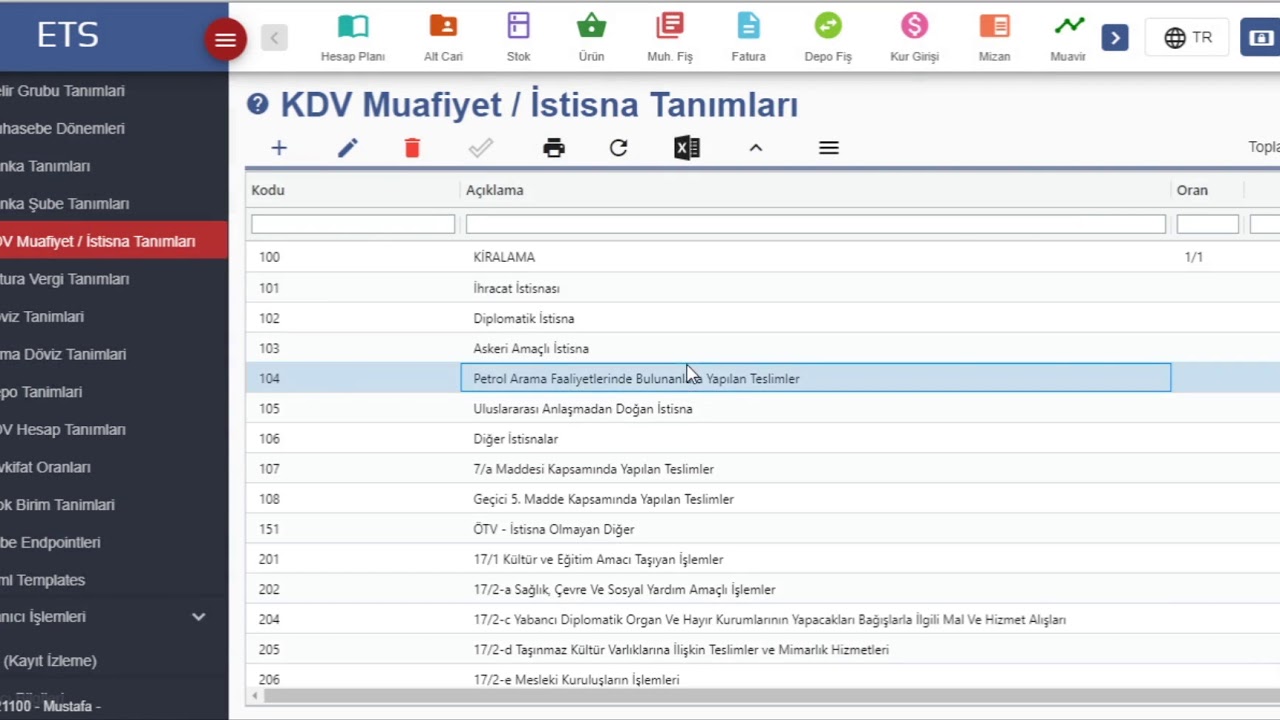This screenshot has height=720, width=1280.
Task: Select row with code 204
Action: click(762, 619)
